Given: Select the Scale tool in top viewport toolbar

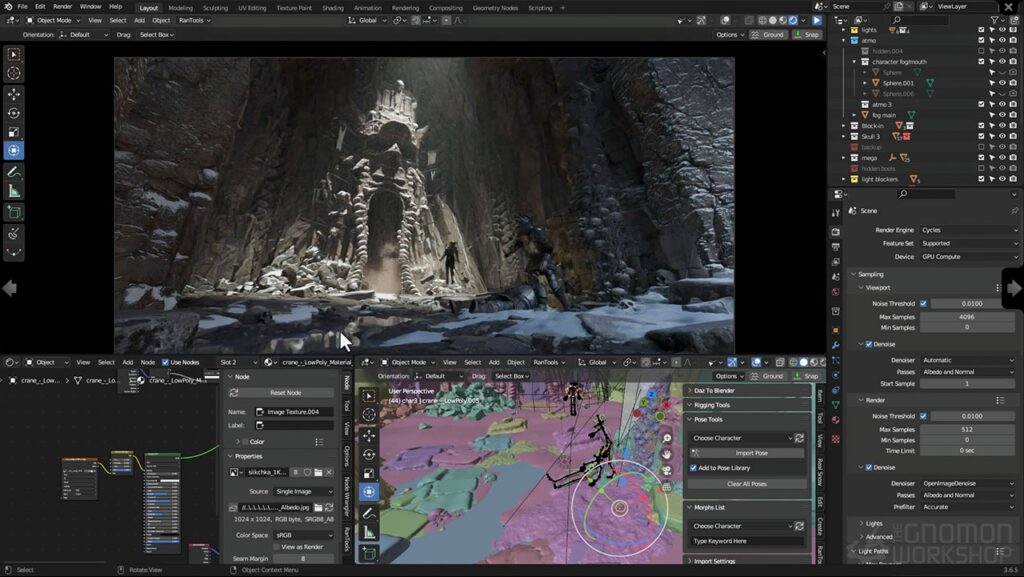Looking at the screenshot, I should point(14,132).
